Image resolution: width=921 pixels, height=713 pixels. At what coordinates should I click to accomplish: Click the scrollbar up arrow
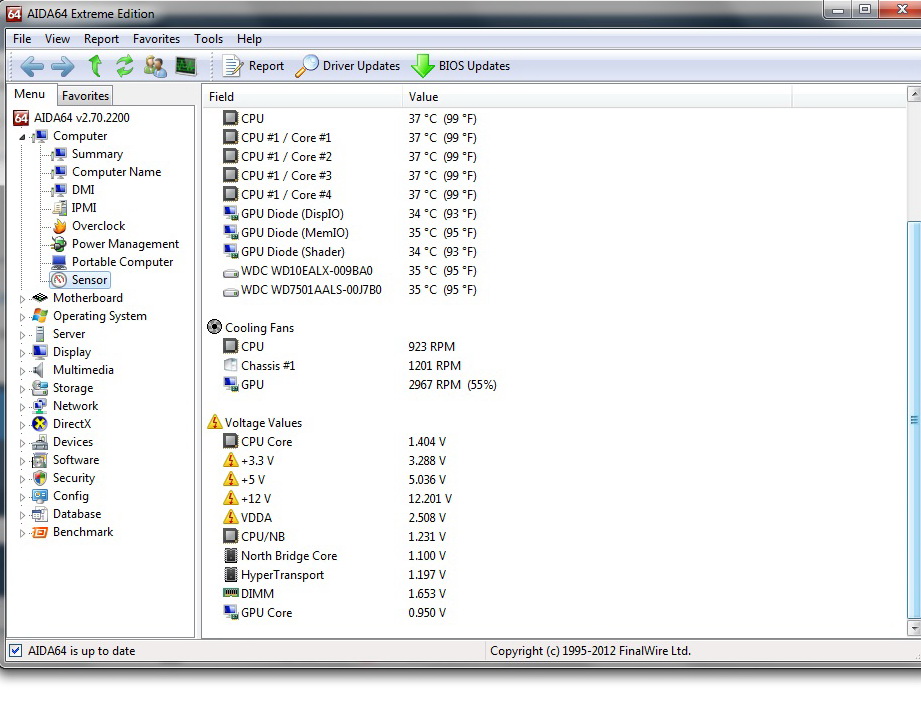(914, 93)
